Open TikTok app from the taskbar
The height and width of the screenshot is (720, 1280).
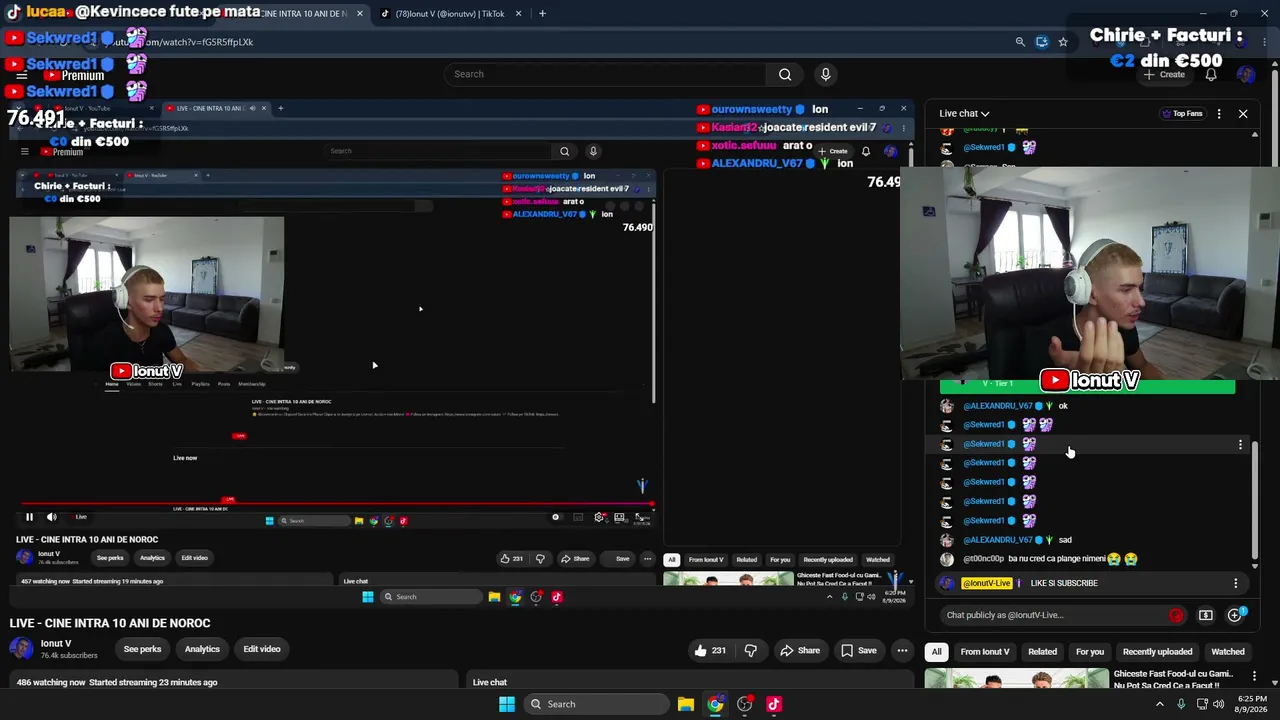click(x=773, y=704)
